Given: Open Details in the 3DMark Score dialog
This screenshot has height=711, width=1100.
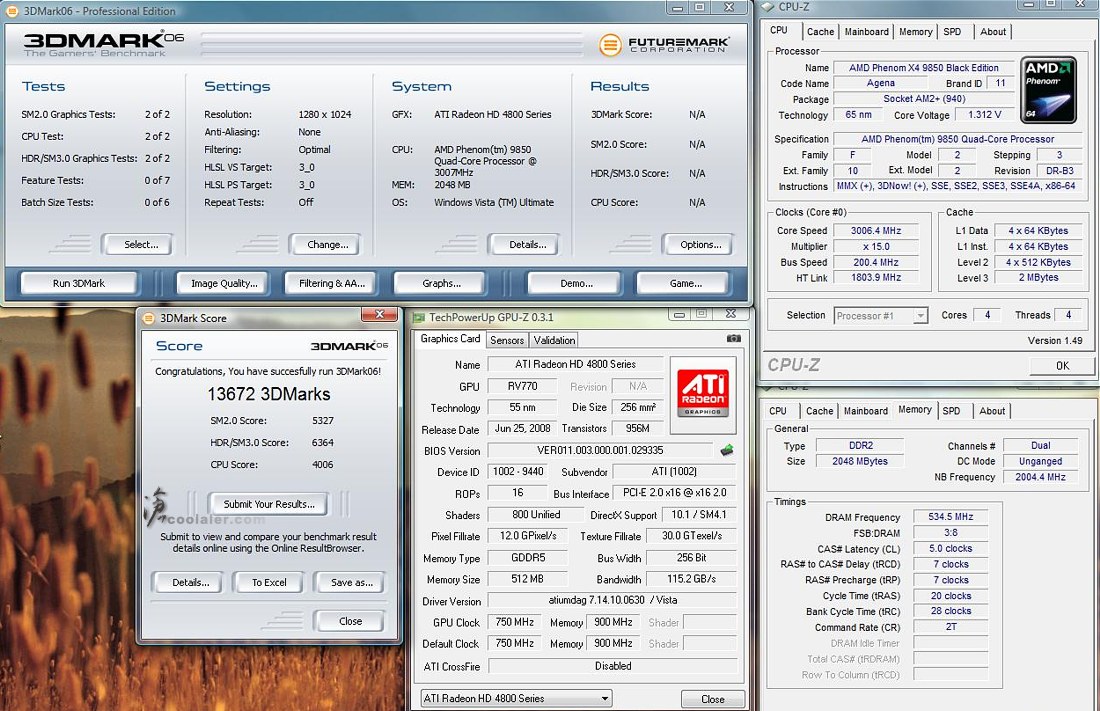Looking at the screenshot, I should pos(190,583).
